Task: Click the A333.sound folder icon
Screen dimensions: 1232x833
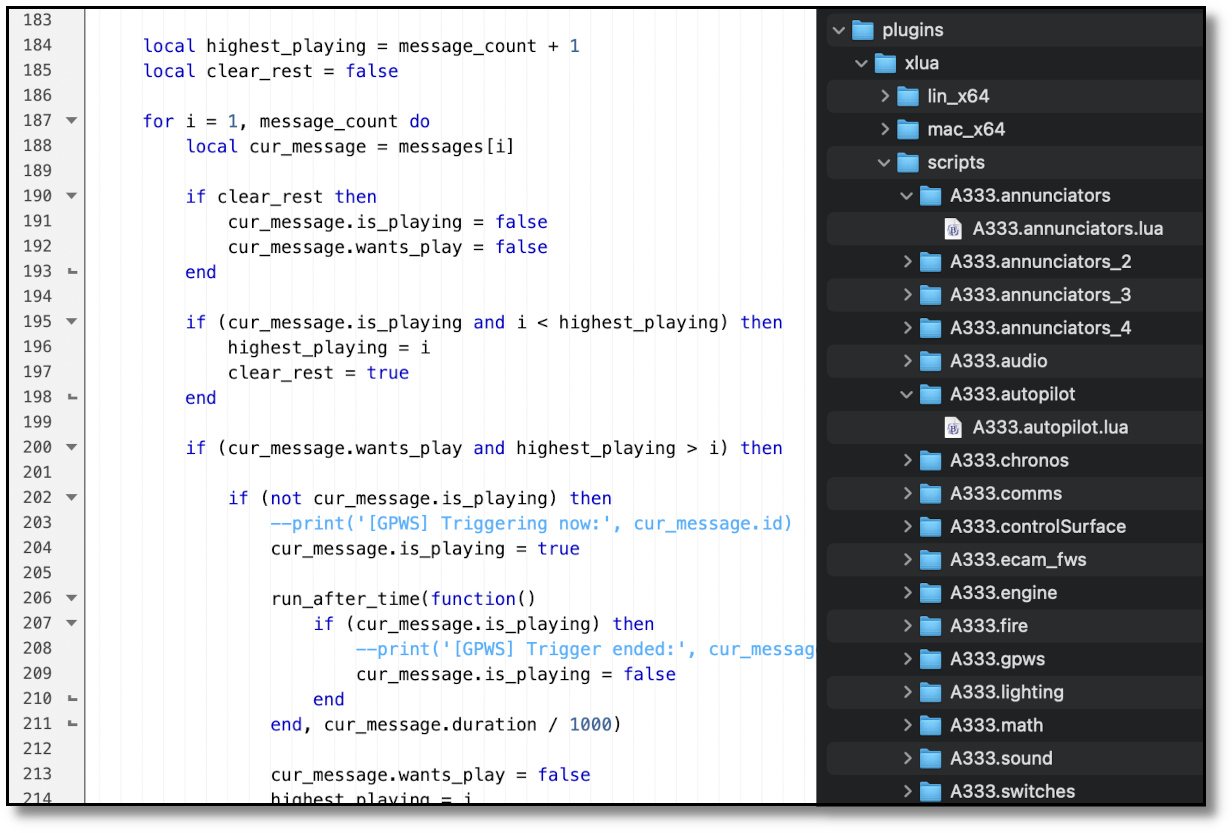Action: 931,758
